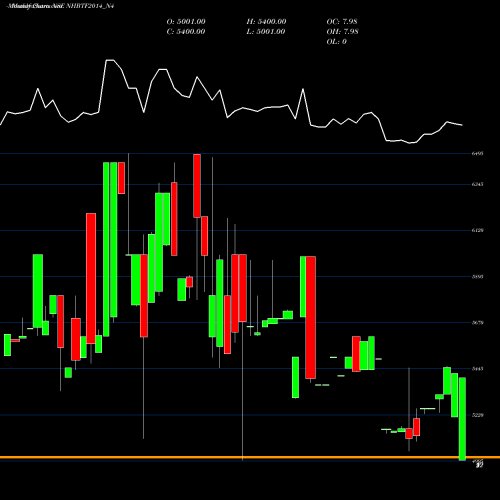Viewport: 500px width, 500px height.
Task: Click the orange horizontal price line
Action: point(250,457)
